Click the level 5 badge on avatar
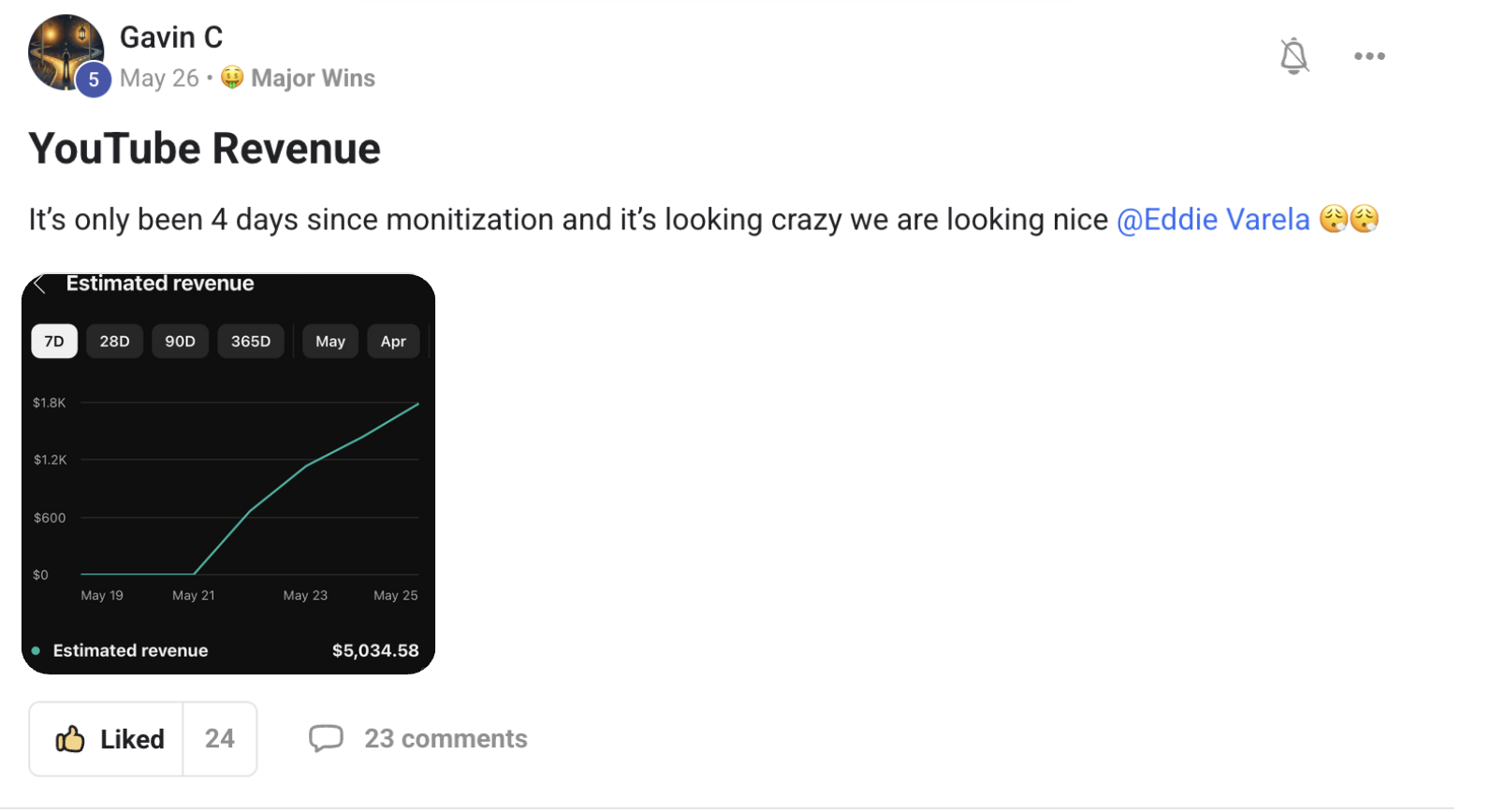This screenshot has width=1490, height=812. [x=94, y=80]
